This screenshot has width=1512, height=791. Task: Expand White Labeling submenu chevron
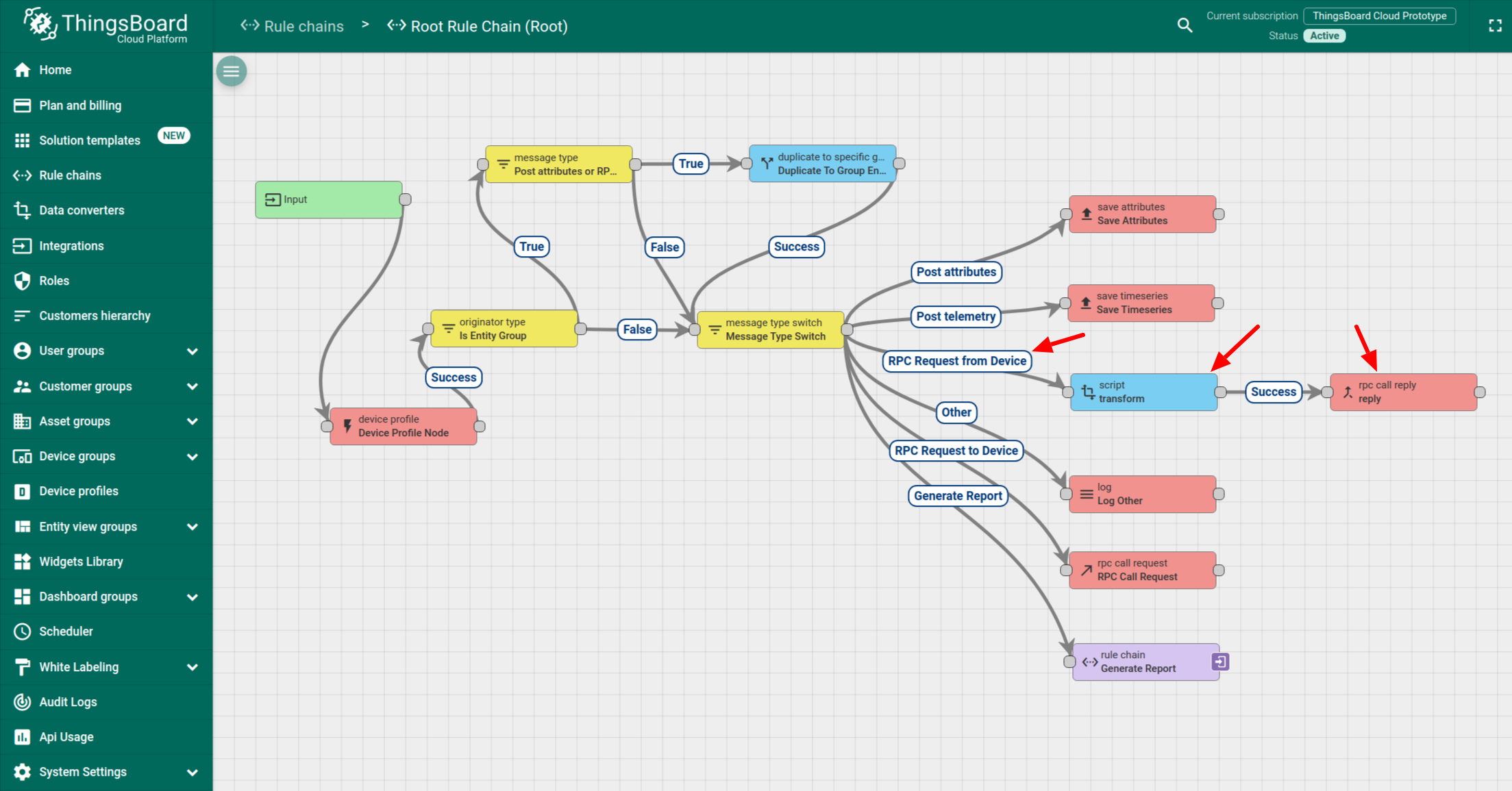point(193,667)
